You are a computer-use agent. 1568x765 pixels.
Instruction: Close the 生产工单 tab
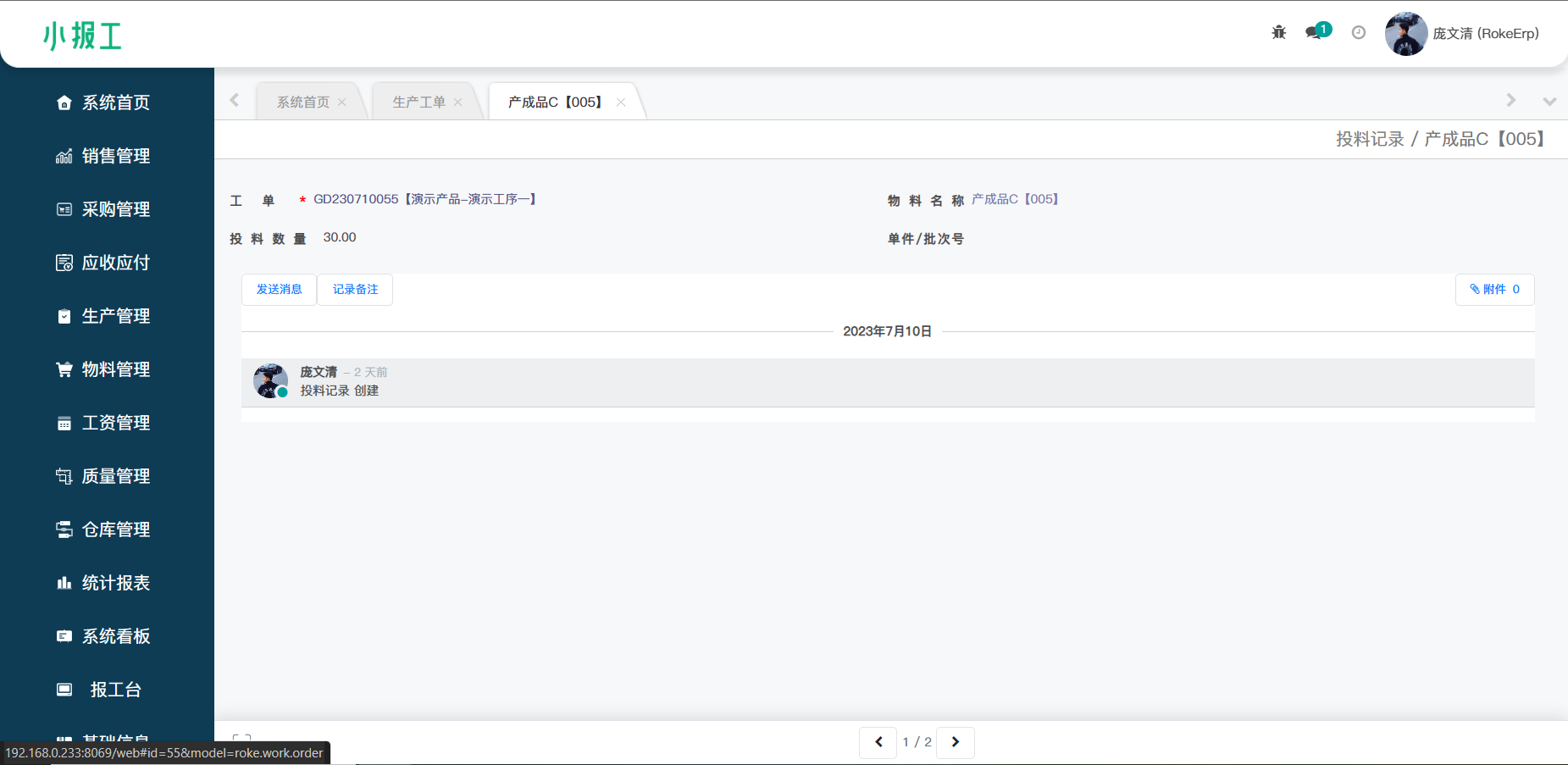pyautogui.click(x=458, y=103)
